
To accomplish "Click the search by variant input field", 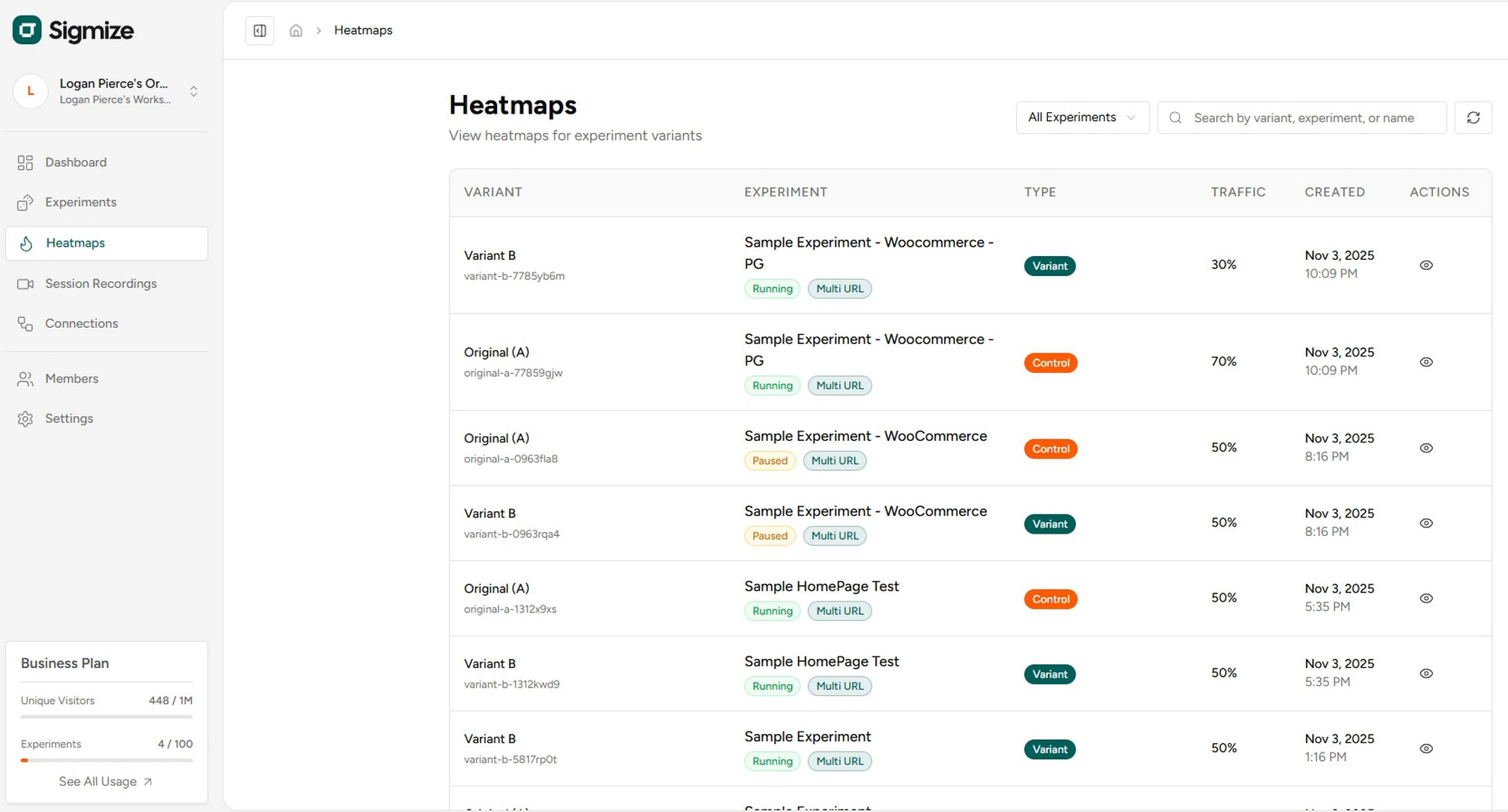I will [x=1302, y=118].
